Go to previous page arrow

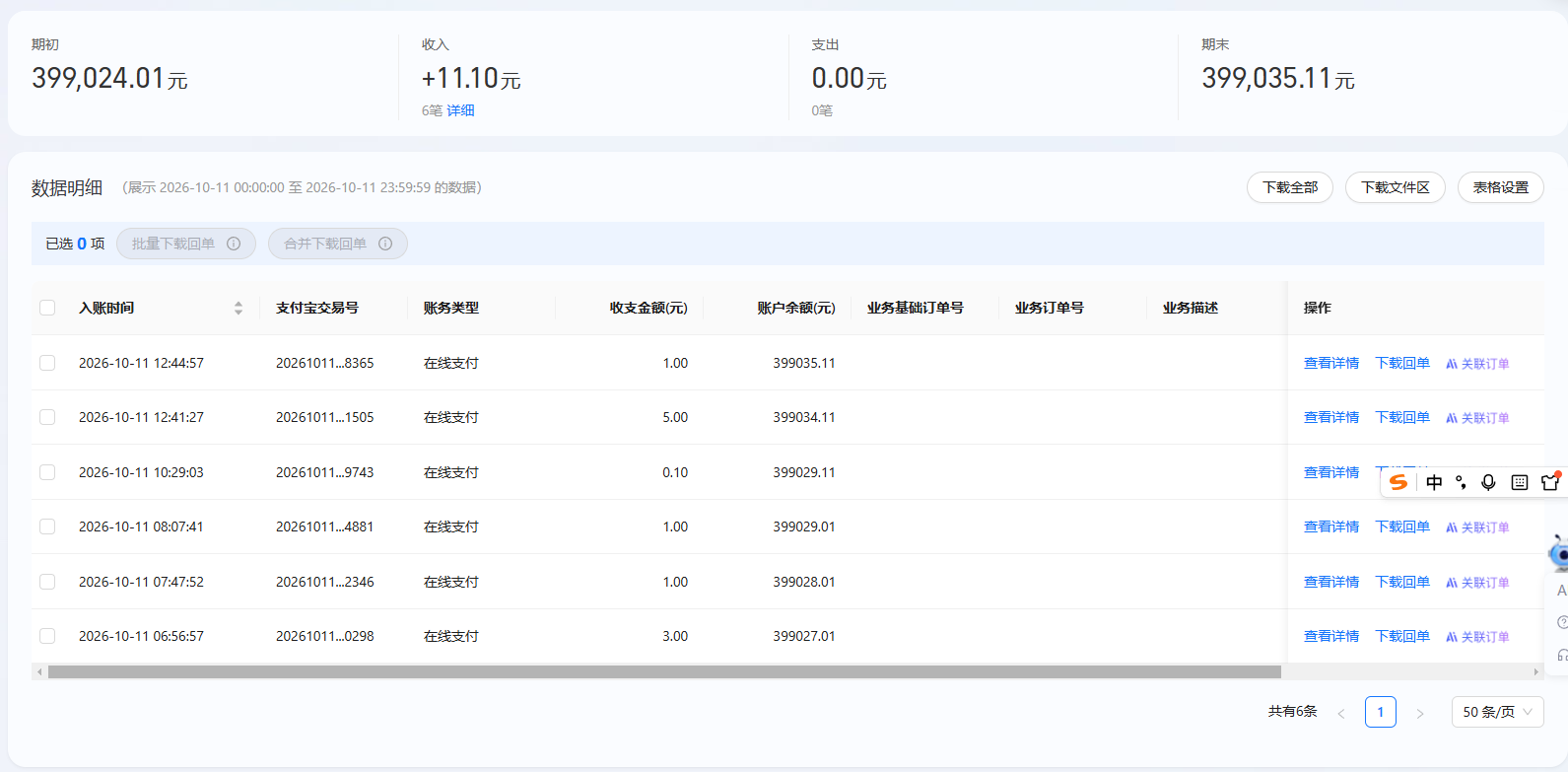[1341, 713]
